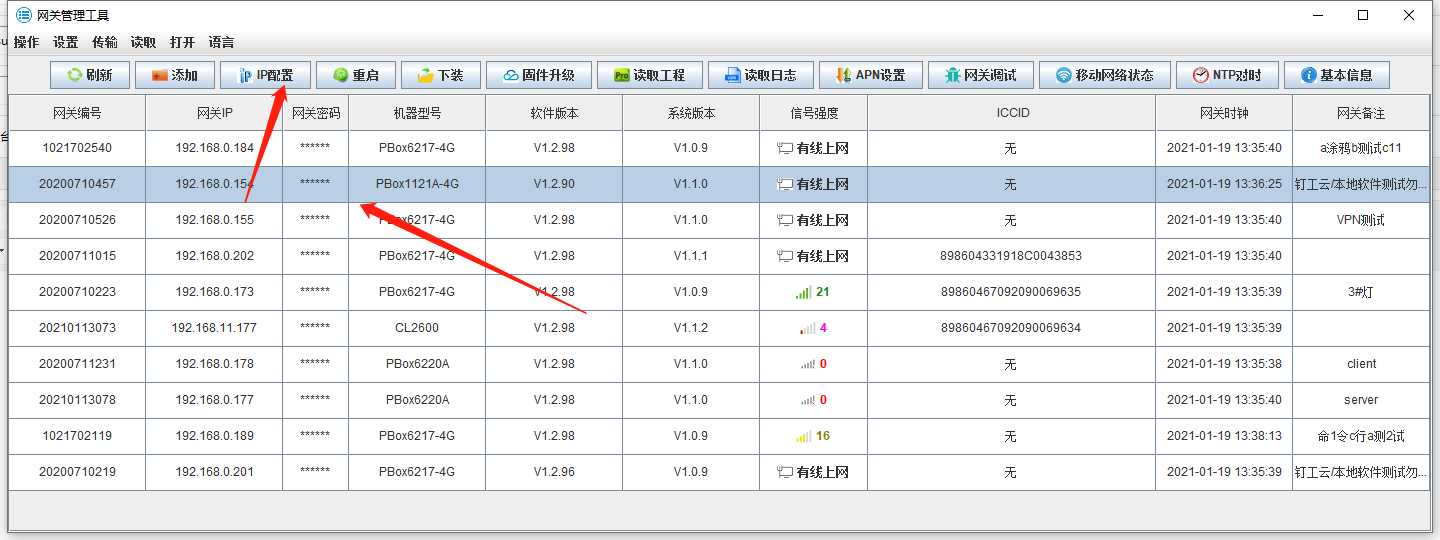Select gateway row 1021702540

pyautogui.click(x=77, y=148)
